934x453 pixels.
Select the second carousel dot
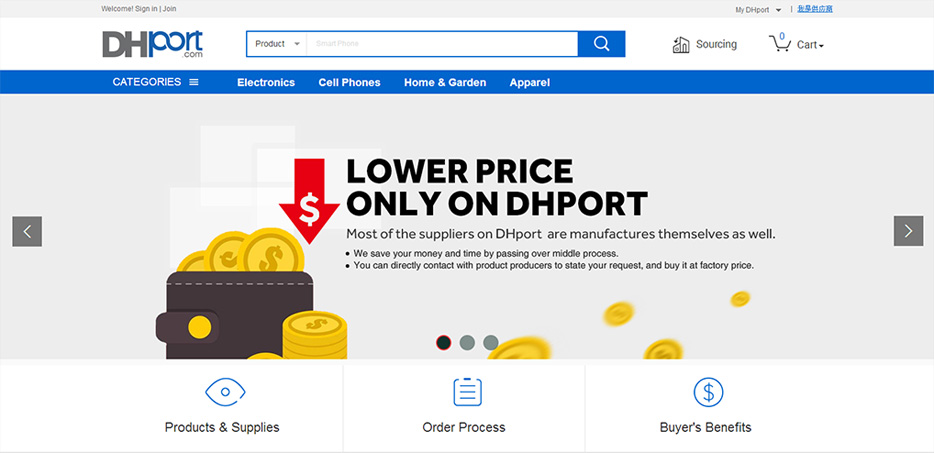point(467,343)
